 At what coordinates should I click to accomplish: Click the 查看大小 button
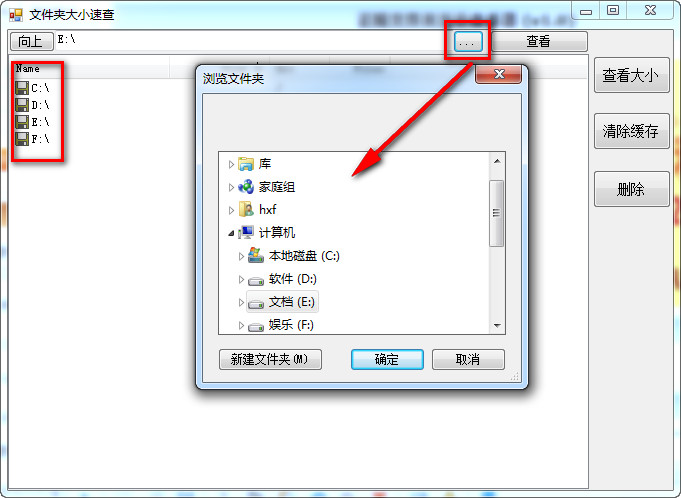631,76
